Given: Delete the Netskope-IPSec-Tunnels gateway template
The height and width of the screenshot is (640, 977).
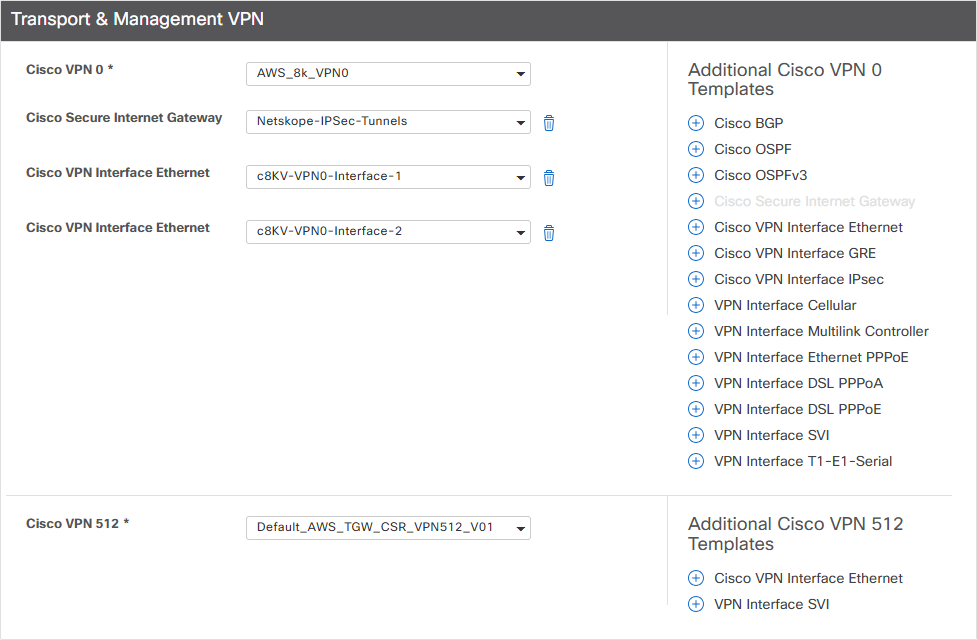Looking at the screenshot, I should click(548, 122).
